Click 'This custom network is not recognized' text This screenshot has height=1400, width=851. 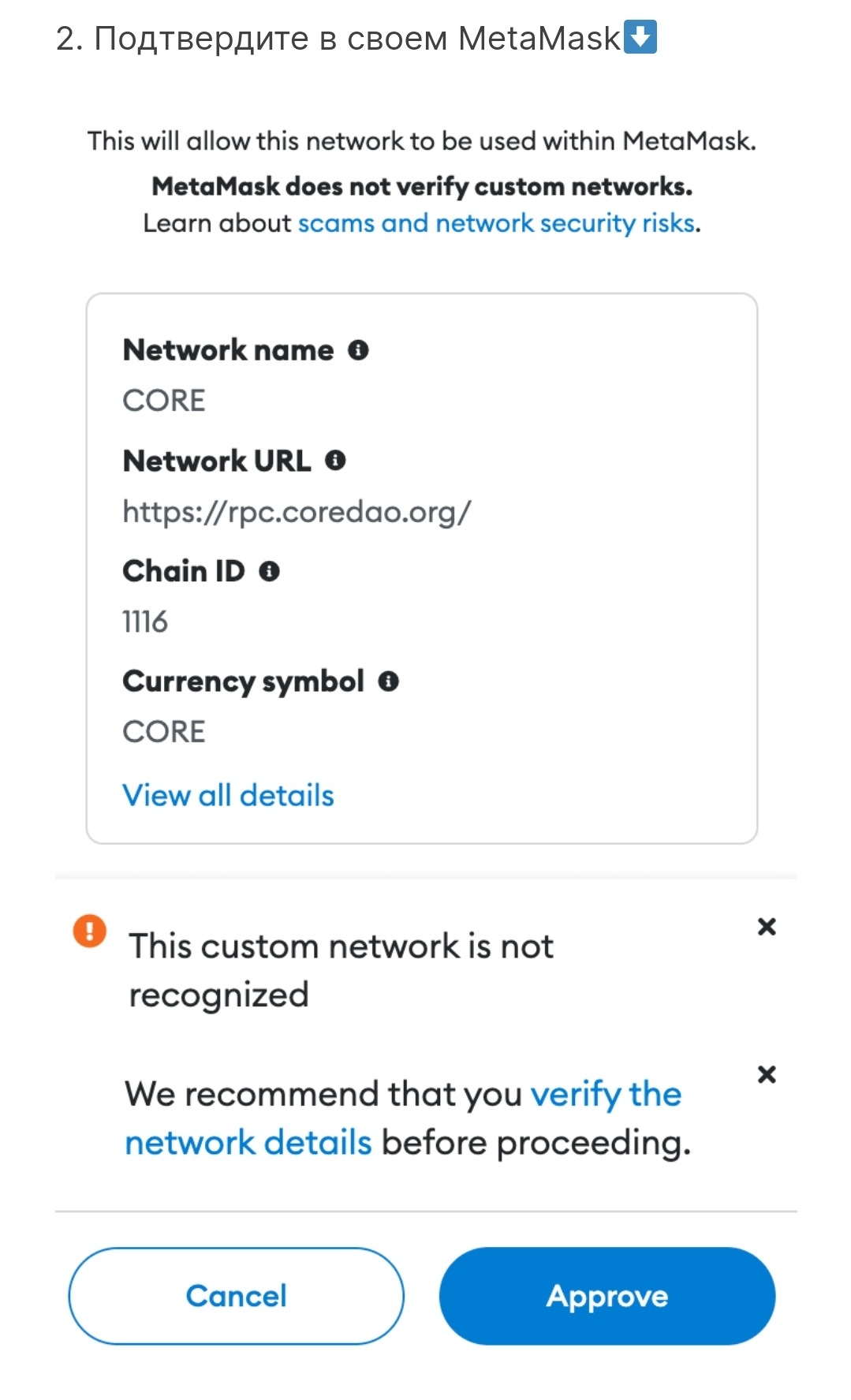click(341, 969)
